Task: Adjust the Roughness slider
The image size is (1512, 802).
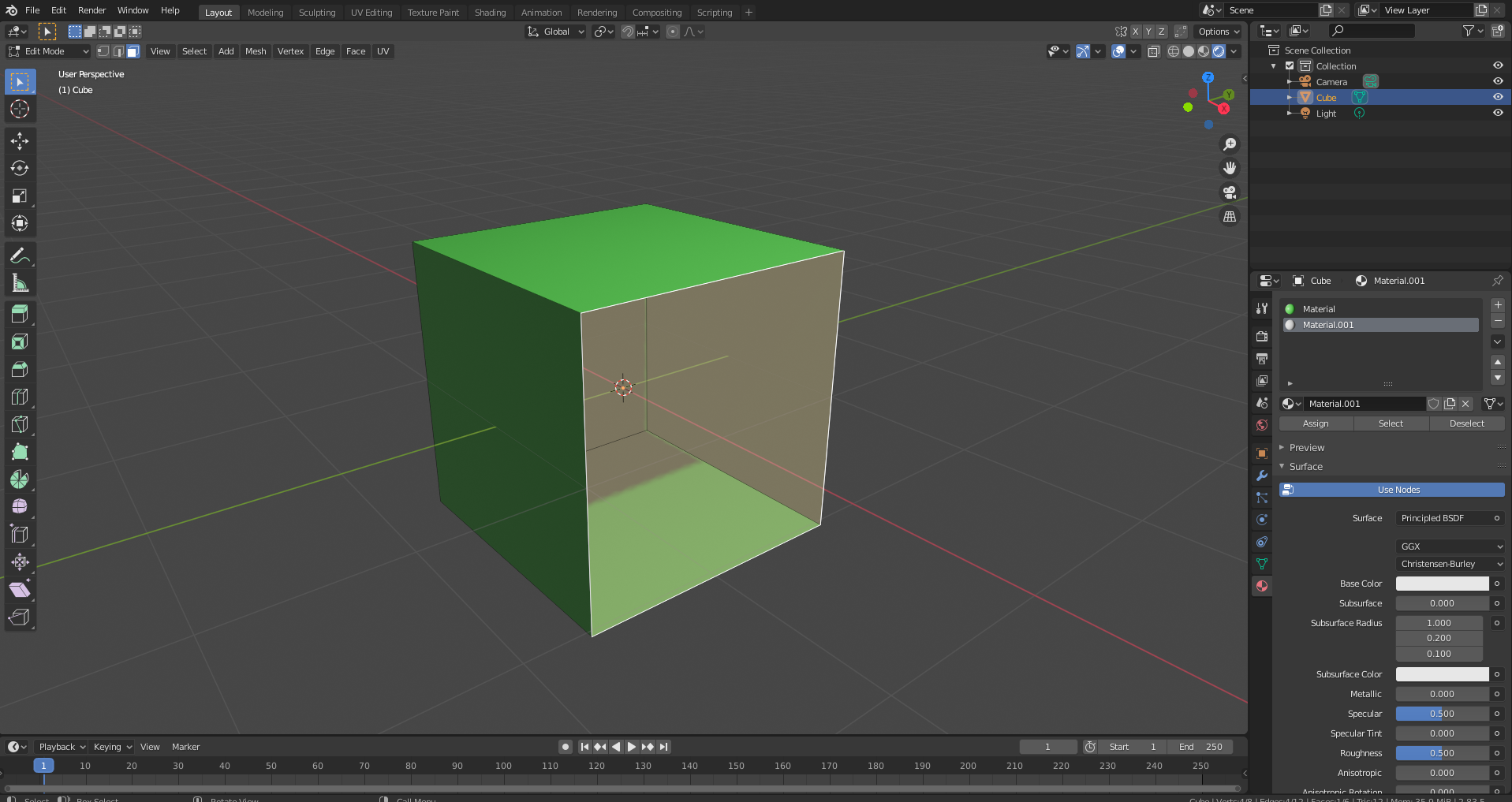Action: (x=1442, y=753)
